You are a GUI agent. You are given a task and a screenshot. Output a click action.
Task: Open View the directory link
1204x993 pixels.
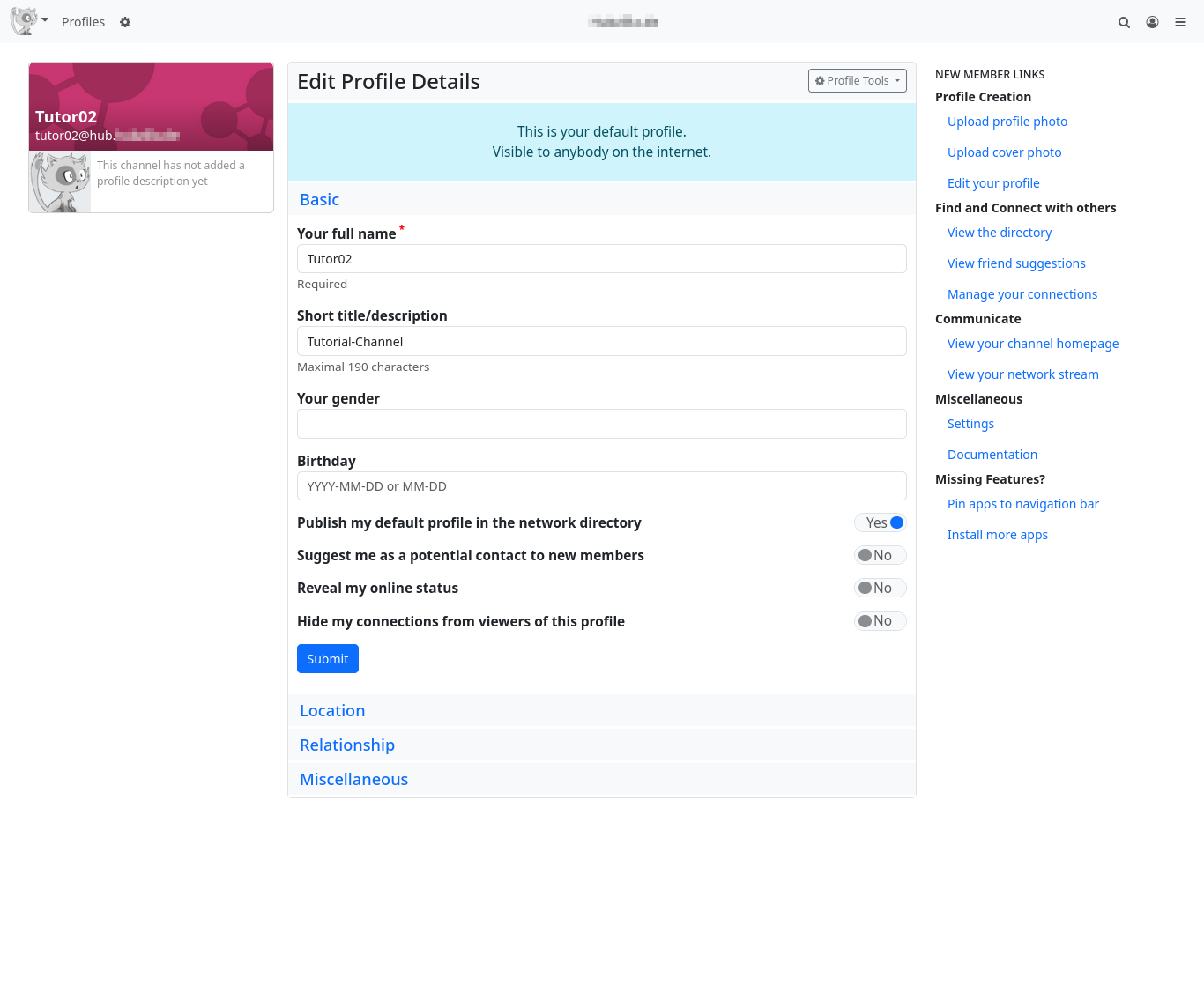999,233
